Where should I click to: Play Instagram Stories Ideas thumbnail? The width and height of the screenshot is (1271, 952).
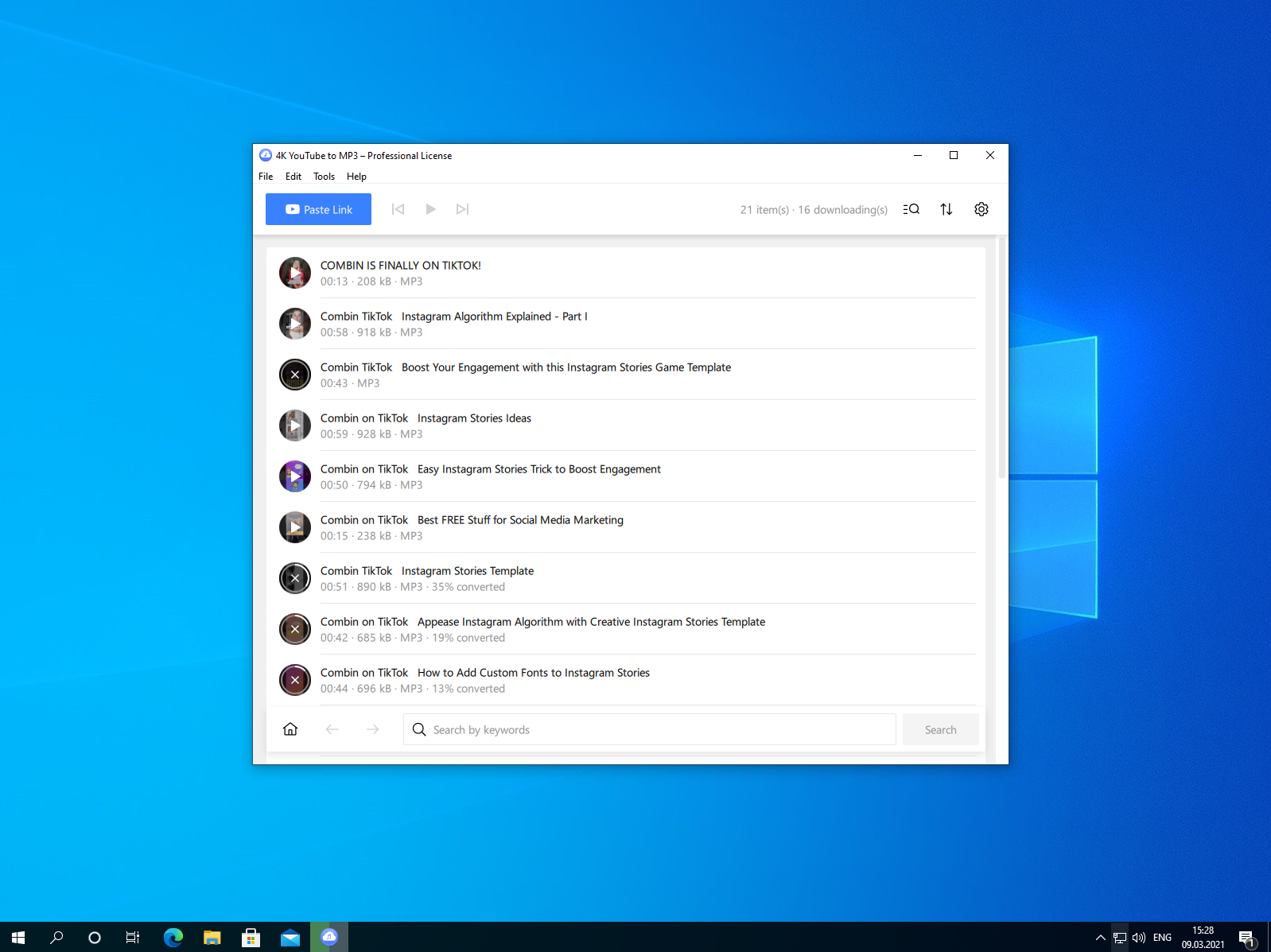coord(295,425)
